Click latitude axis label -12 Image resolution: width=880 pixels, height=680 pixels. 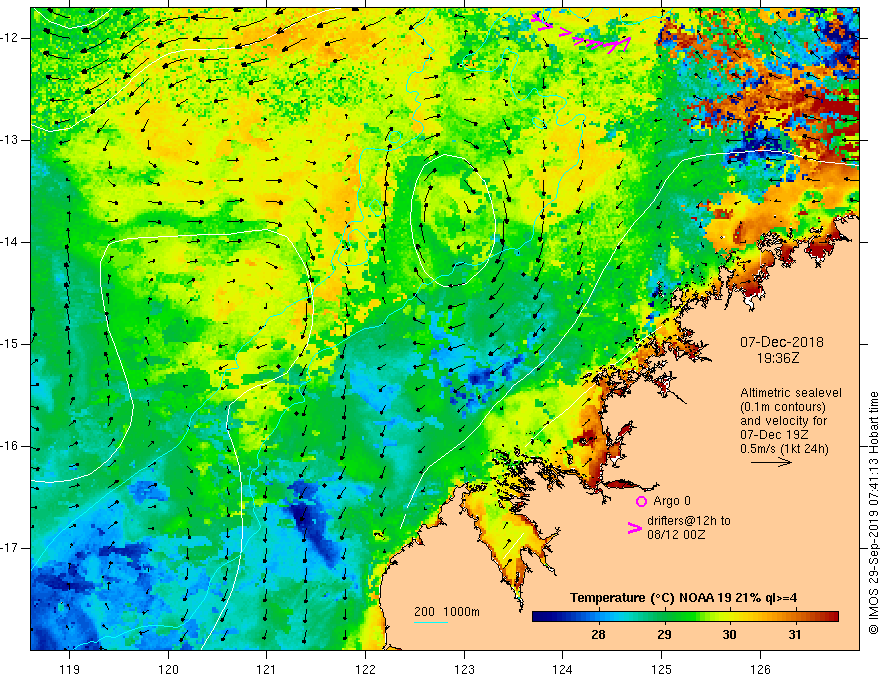[x=10, y=38]
